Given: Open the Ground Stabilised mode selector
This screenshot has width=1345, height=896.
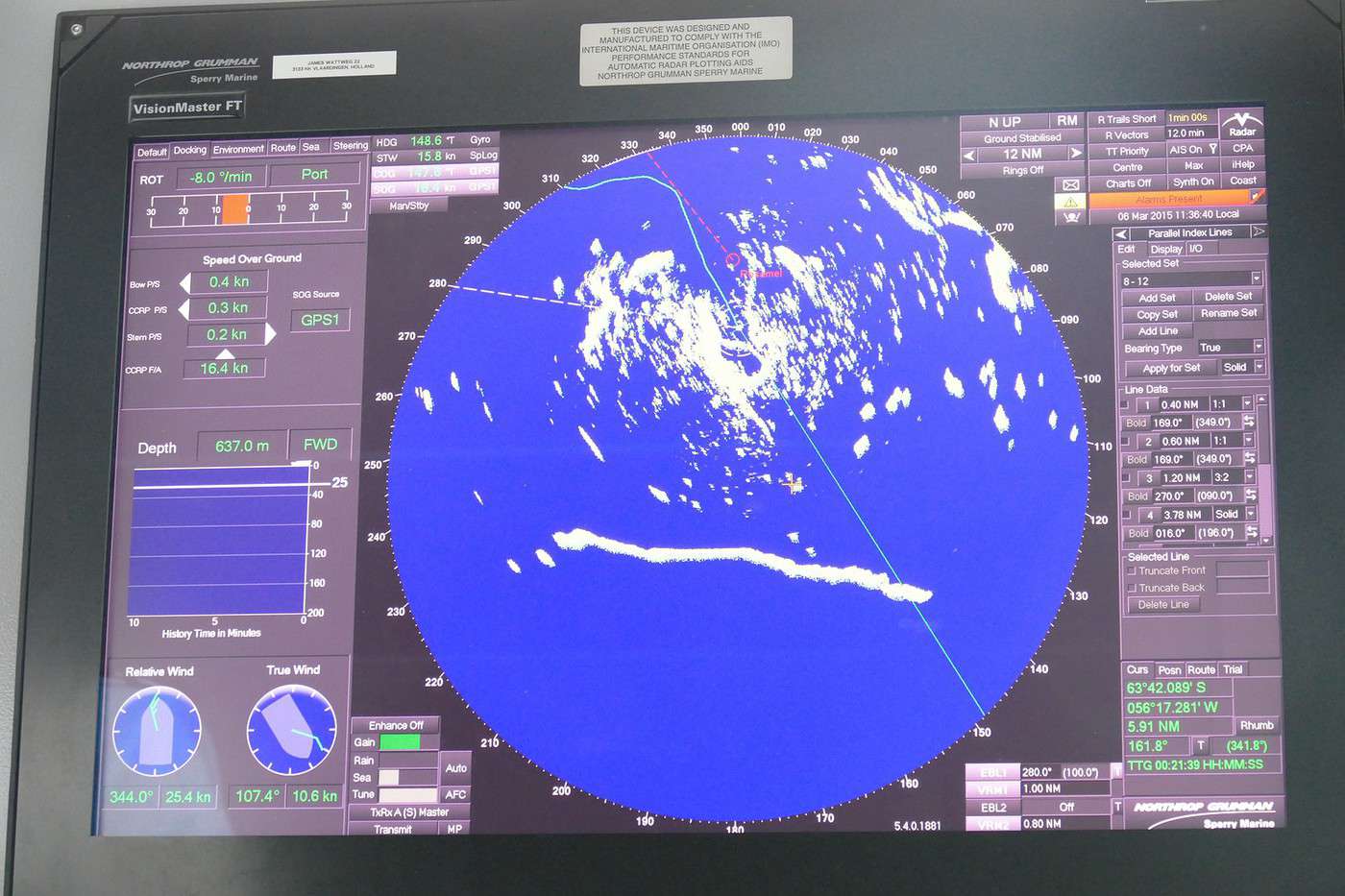Looking at the screenshot, I should (x=1022, y=138).
